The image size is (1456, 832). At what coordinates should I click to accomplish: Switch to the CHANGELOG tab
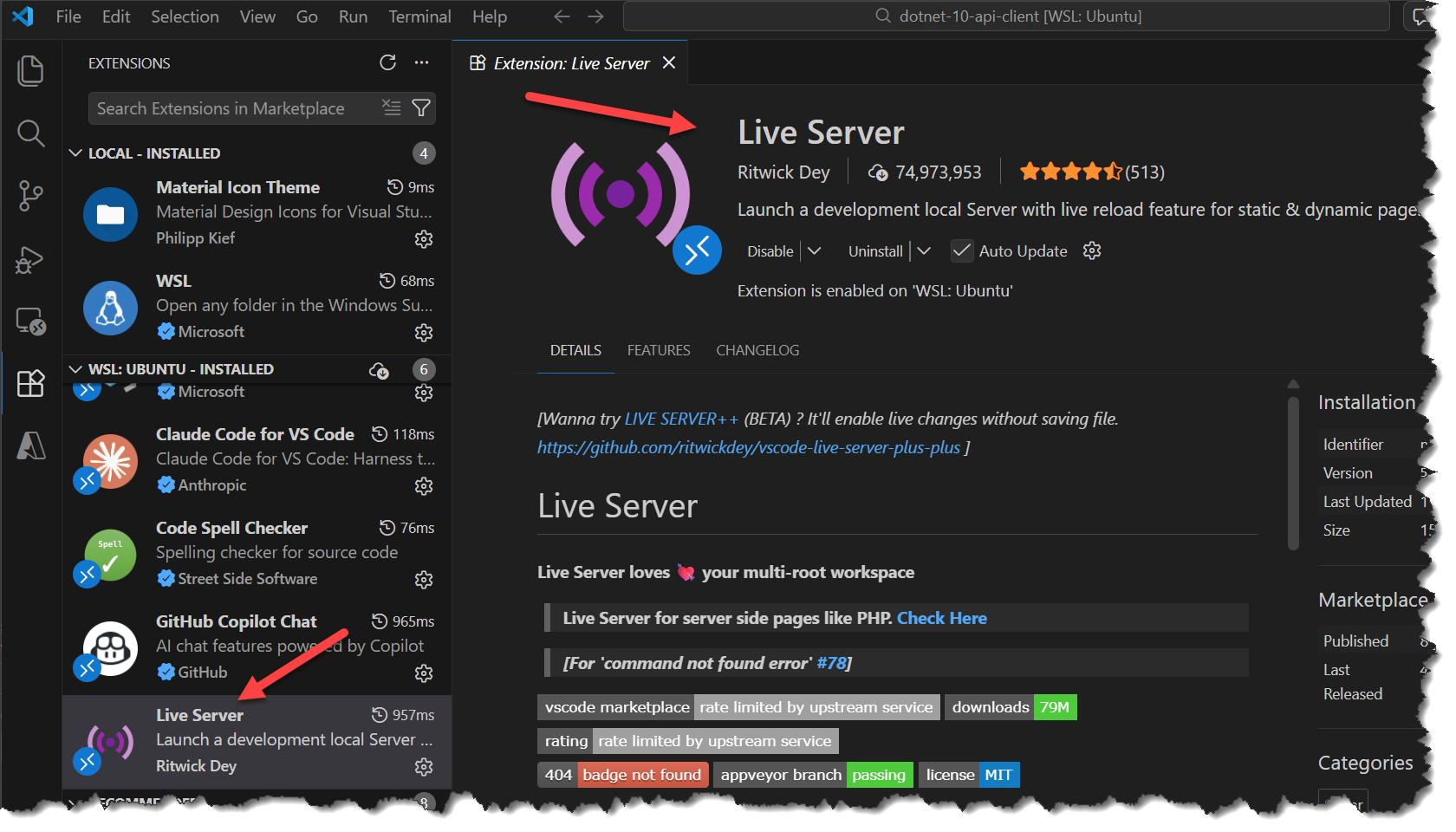point(757,350)
